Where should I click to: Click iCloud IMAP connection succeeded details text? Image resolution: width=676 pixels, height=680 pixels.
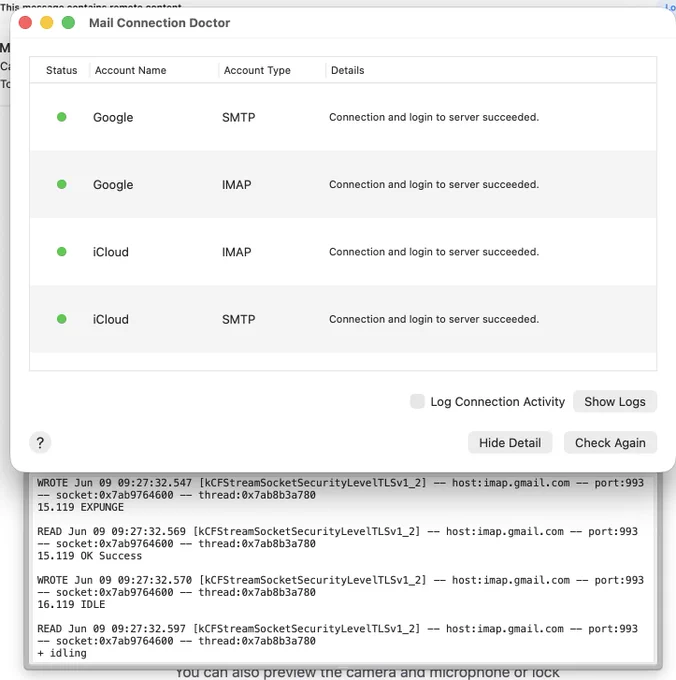(434, 252)
